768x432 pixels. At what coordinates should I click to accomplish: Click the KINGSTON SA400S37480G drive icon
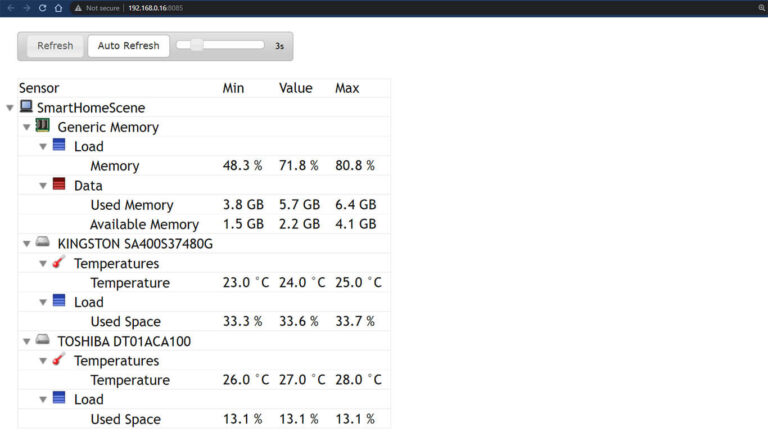[43, 243]
